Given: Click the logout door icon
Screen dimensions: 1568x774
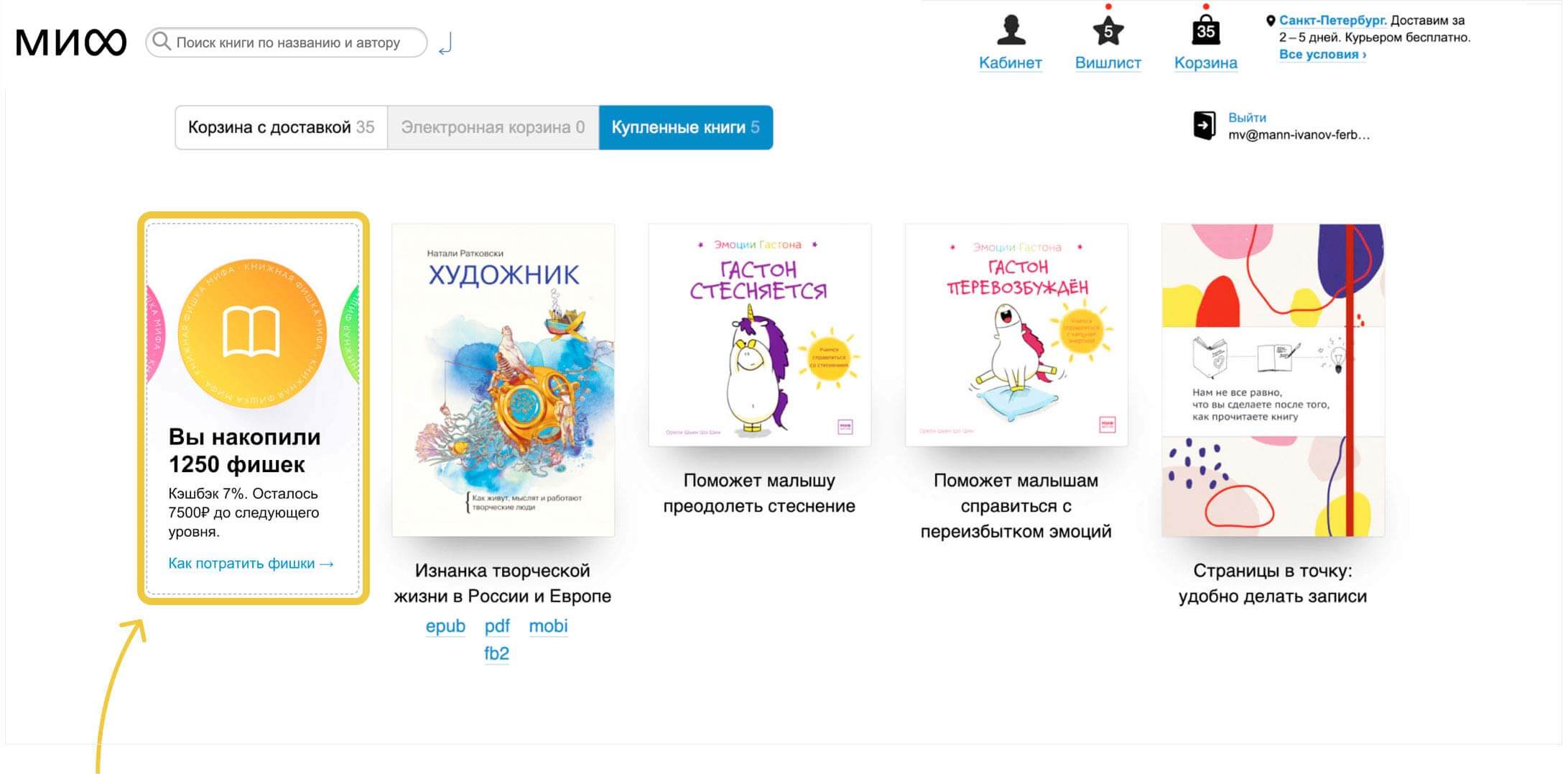Looking at the screenshot, I should 1205,126.
